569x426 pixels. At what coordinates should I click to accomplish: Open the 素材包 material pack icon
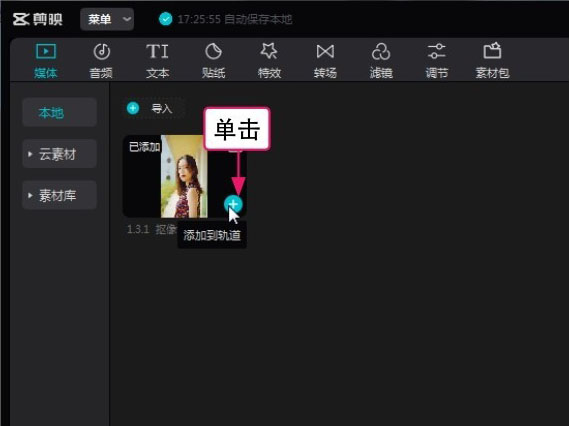pos(492,51)
